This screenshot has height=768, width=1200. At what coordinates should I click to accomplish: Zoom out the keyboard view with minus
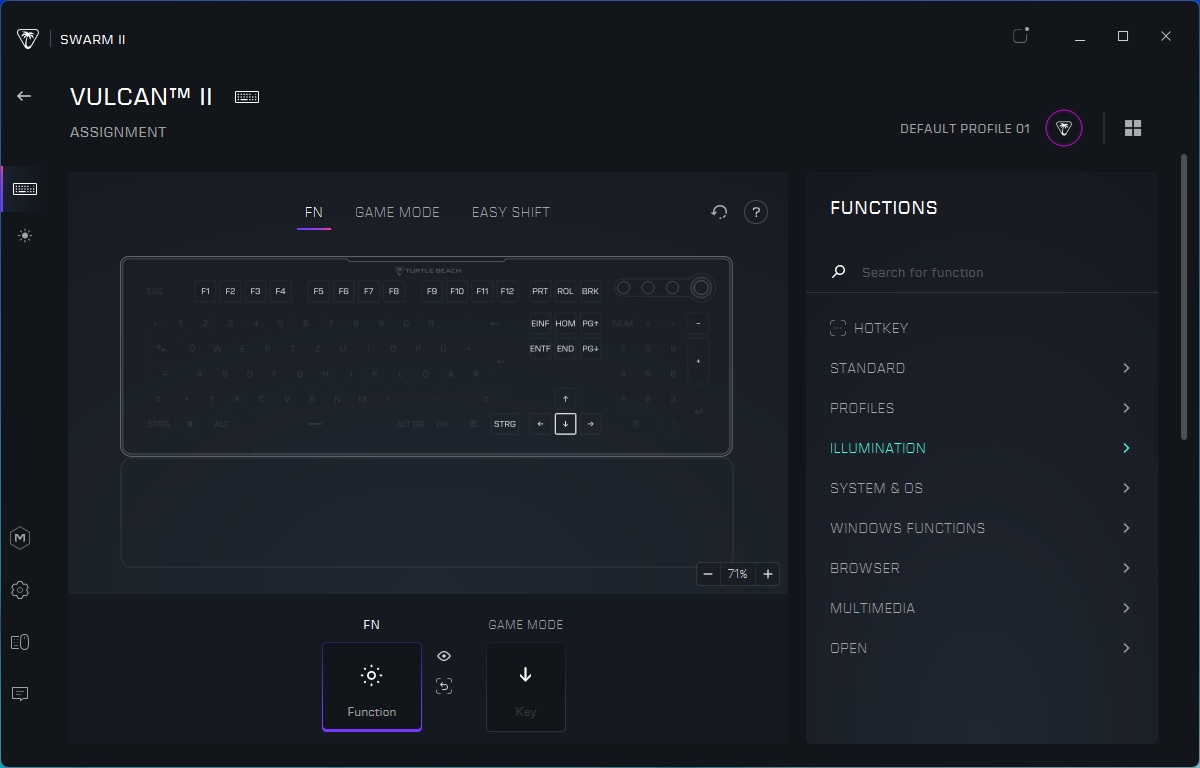[x=708, y=574]
